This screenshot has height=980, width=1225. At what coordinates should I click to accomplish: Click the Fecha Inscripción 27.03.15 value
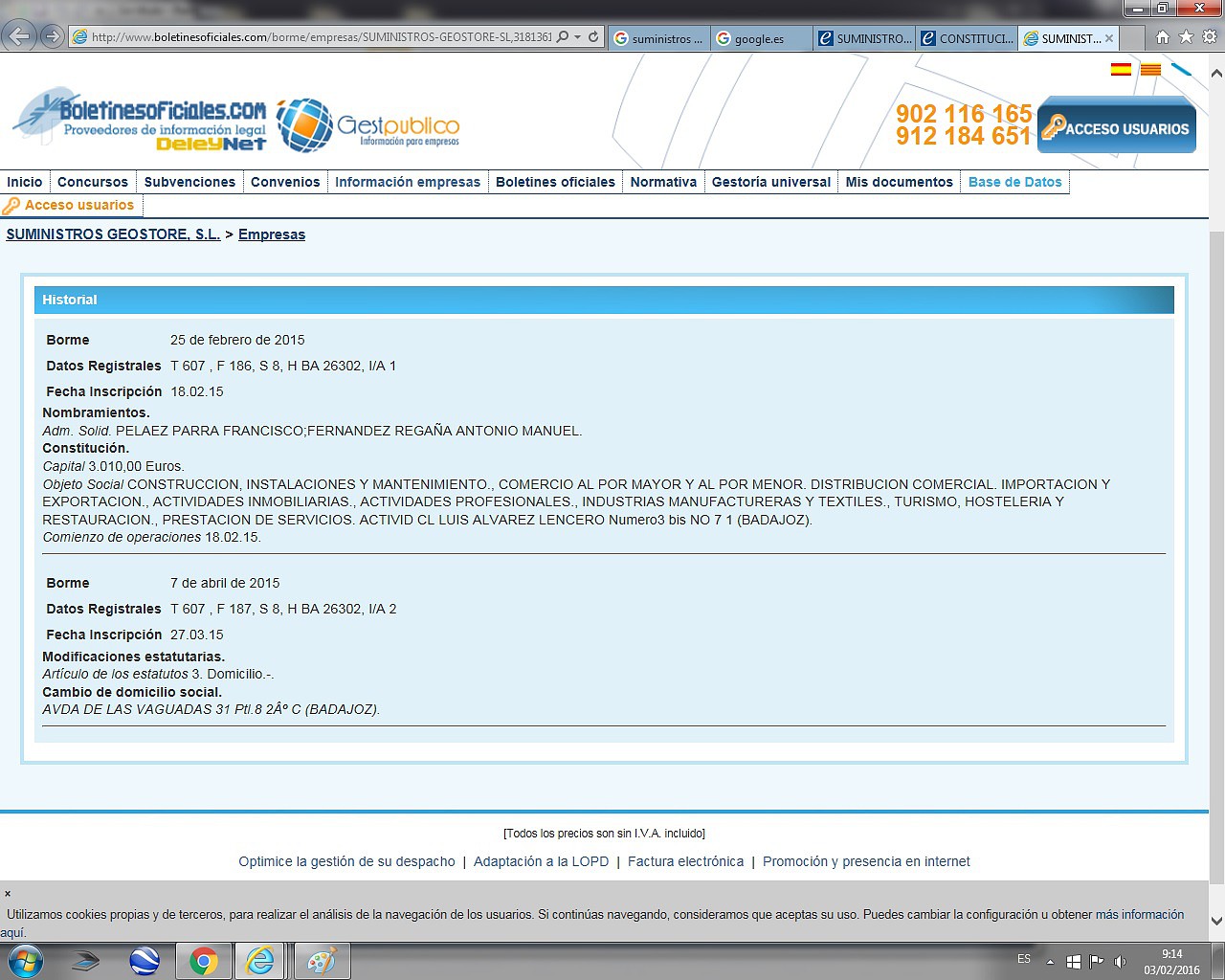coord(197,635)
